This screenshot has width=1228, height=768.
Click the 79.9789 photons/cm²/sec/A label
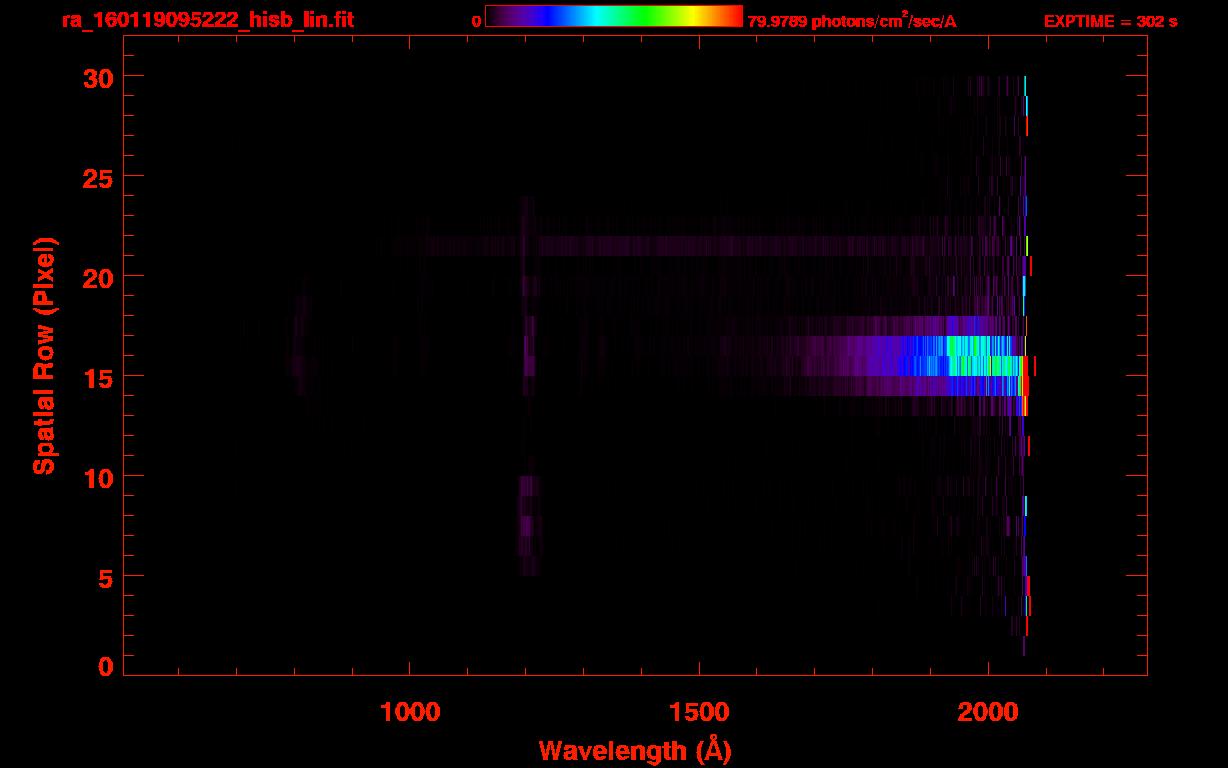click(x=852, y=20)
